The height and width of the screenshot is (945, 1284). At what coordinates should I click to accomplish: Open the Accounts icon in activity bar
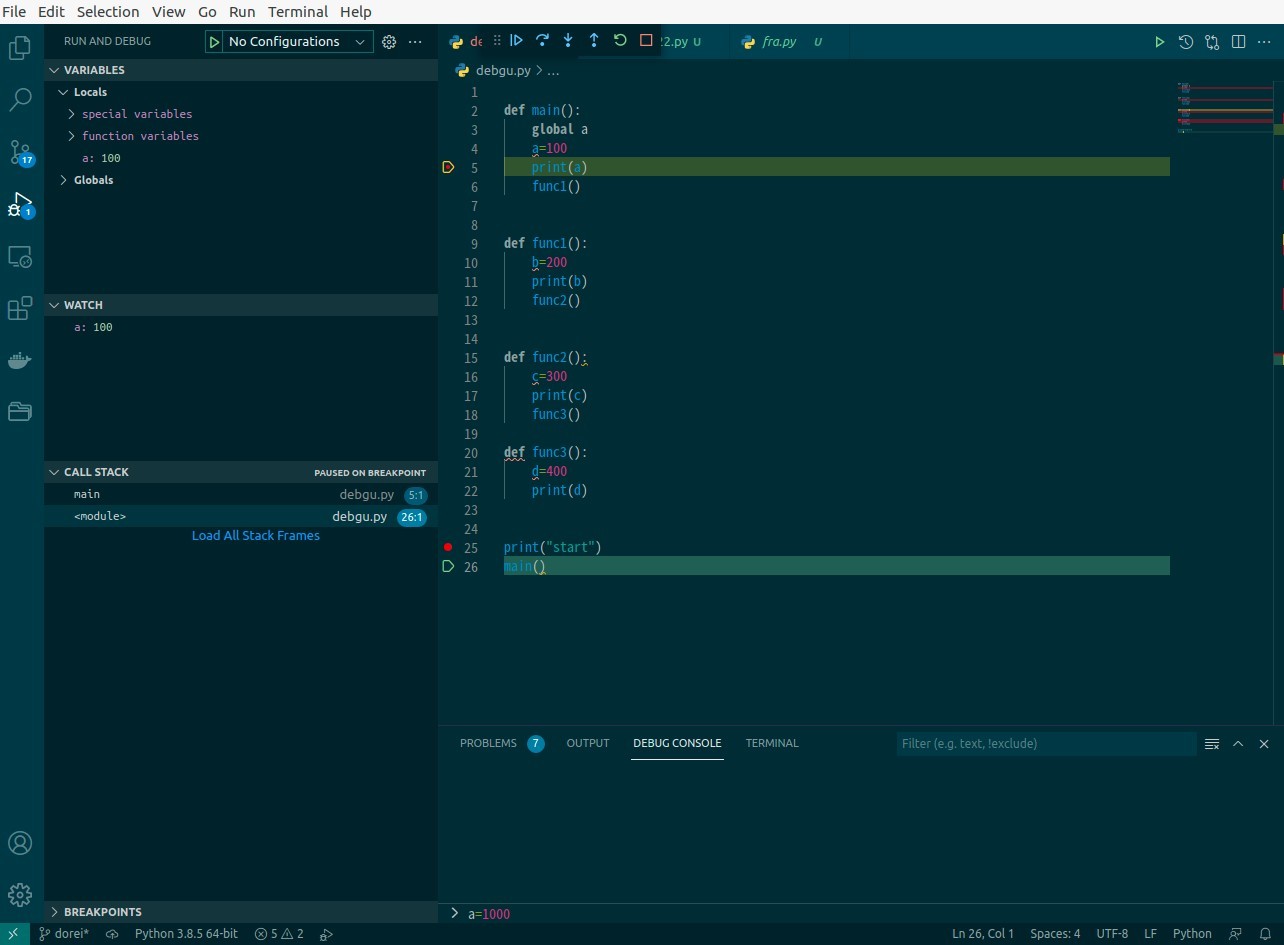(x=20, y=843)
